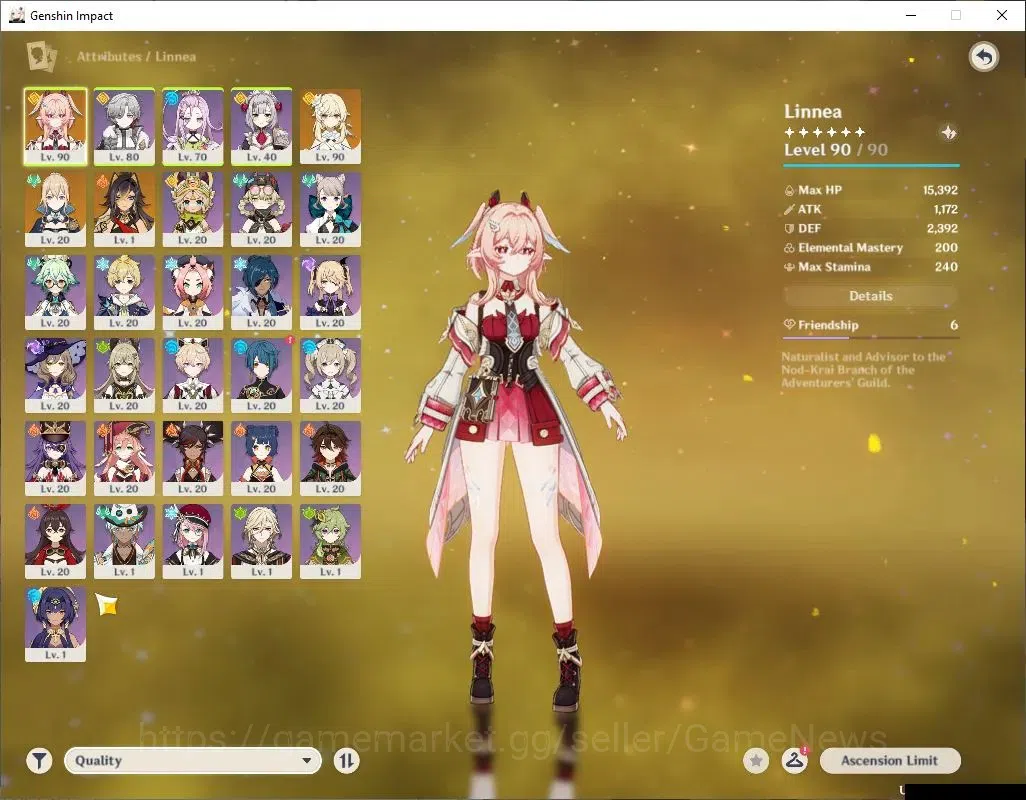Click the star favorite icon at bottom
This screenshot has height=800, width=1026.
756,760
